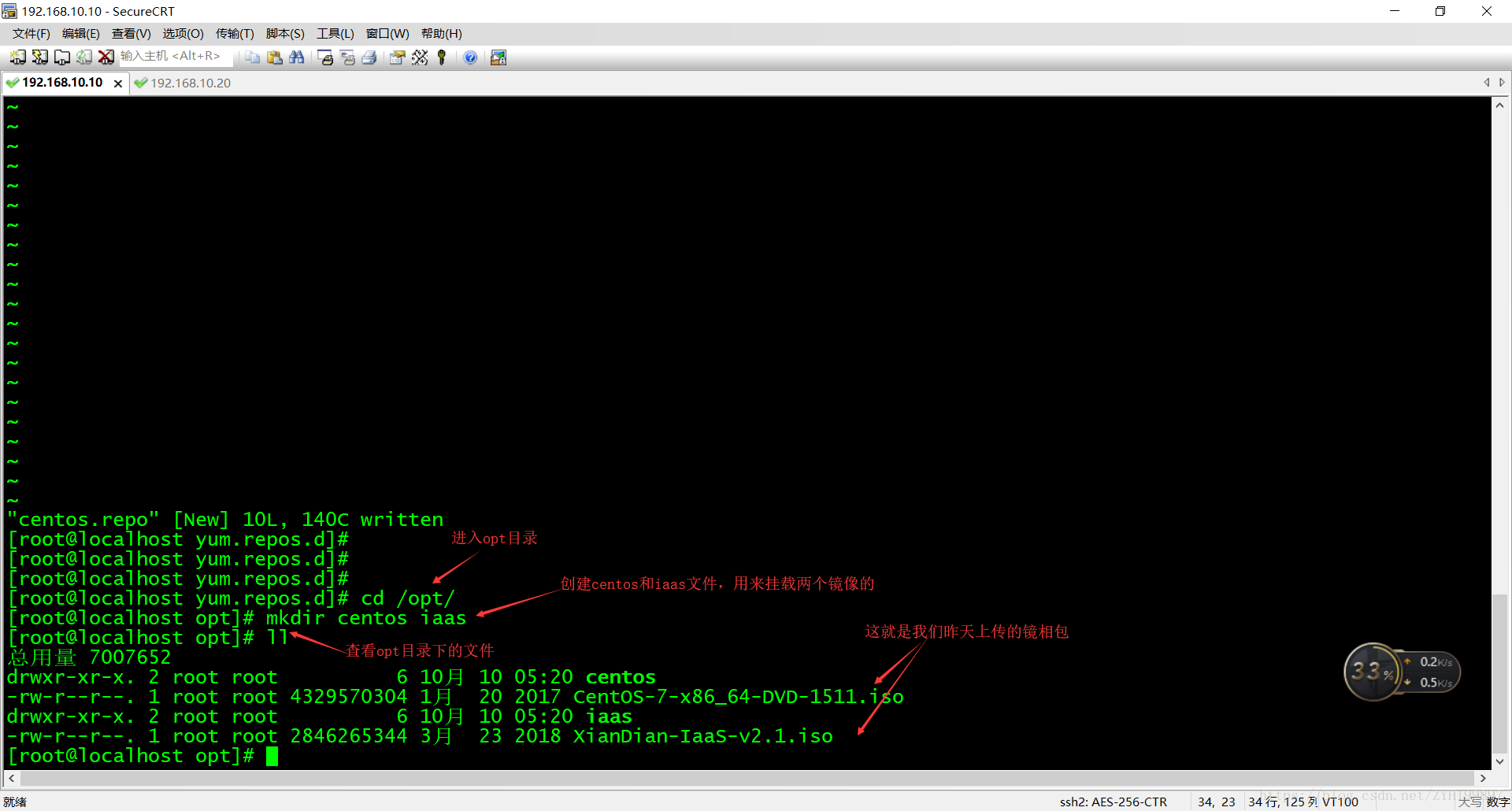Open the 脚本(S) menu
This screenshot has width=1512, height=811.
(285, 34)
